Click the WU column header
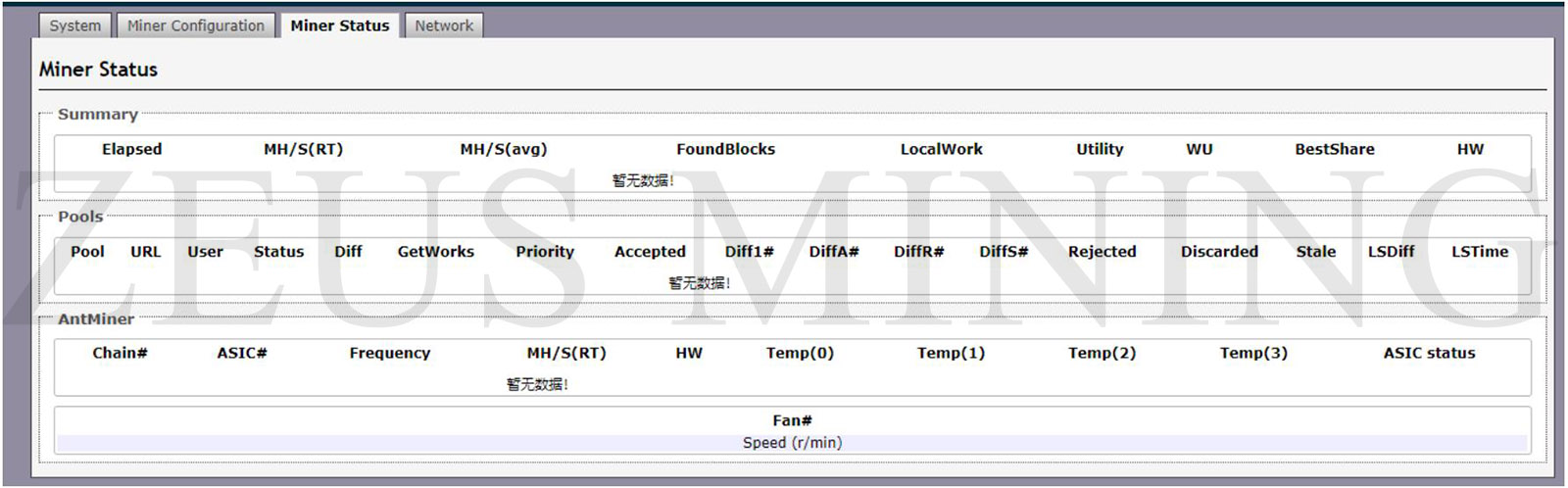Viewport: 1568px width, 488px height. click(1200, 149)
